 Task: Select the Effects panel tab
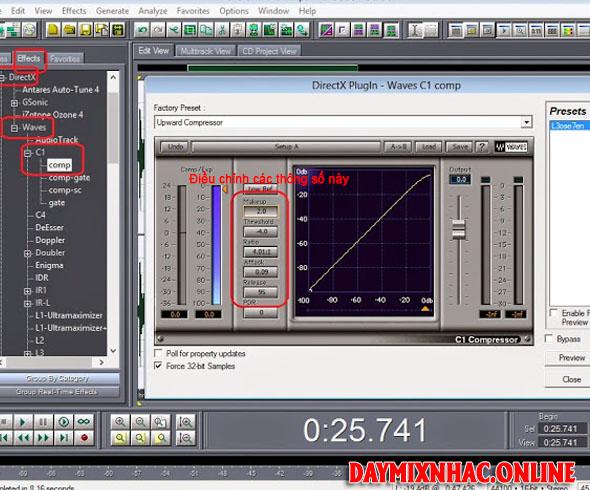pyautogui.click(x=29, y=58)
